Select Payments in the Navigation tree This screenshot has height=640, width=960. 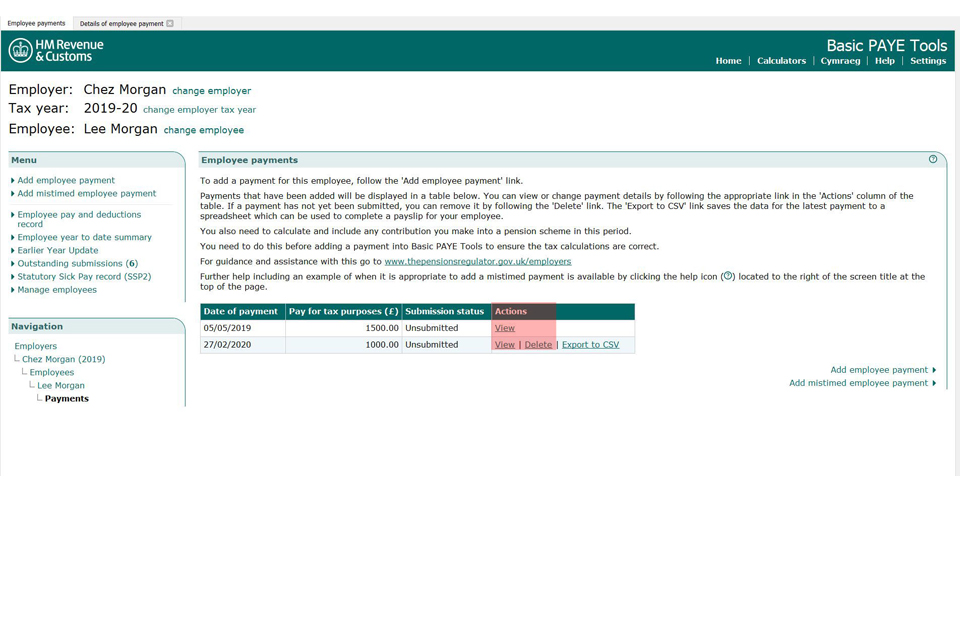pos(67,398)
